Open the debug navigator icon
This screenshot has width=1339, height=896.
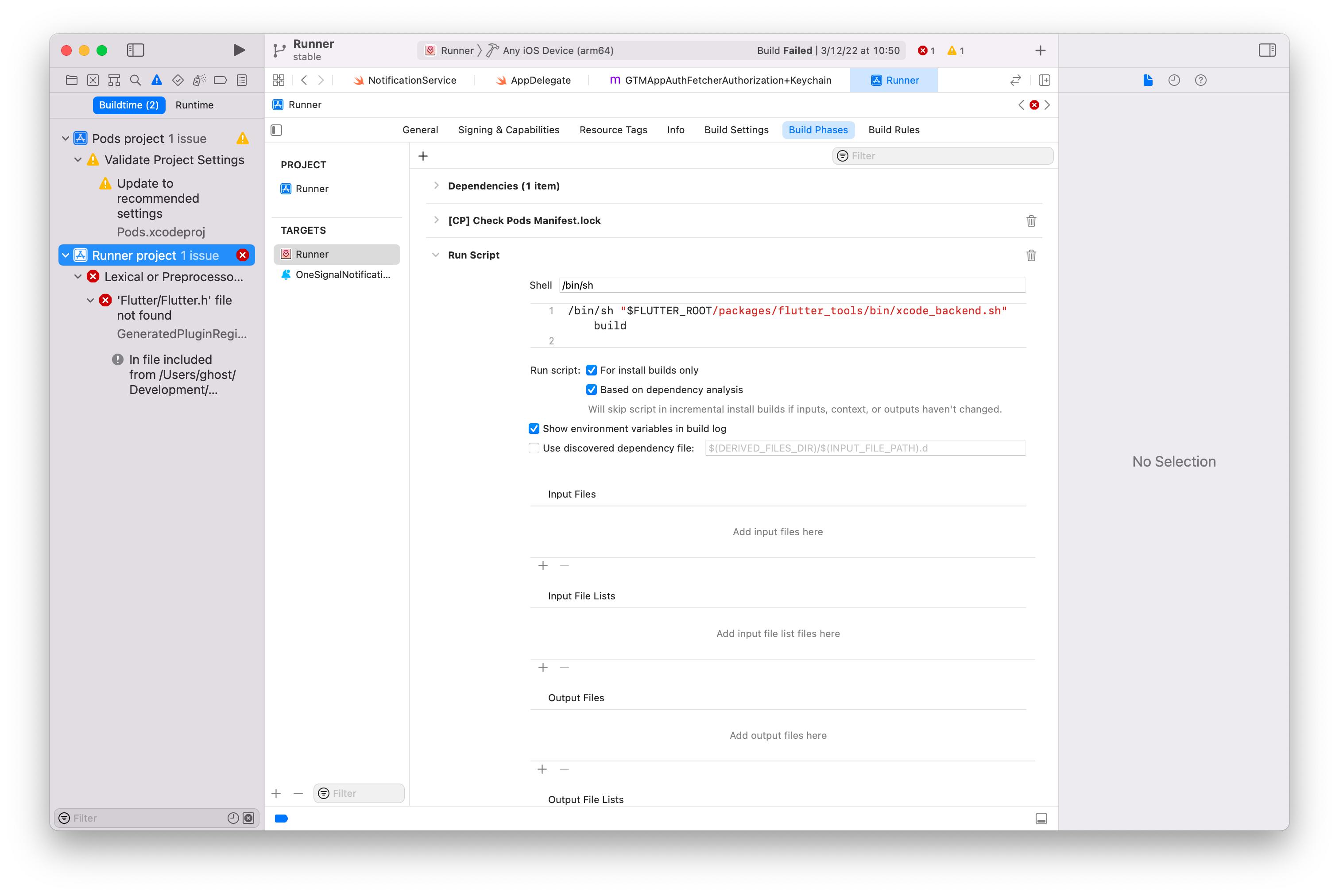point(199,80)
